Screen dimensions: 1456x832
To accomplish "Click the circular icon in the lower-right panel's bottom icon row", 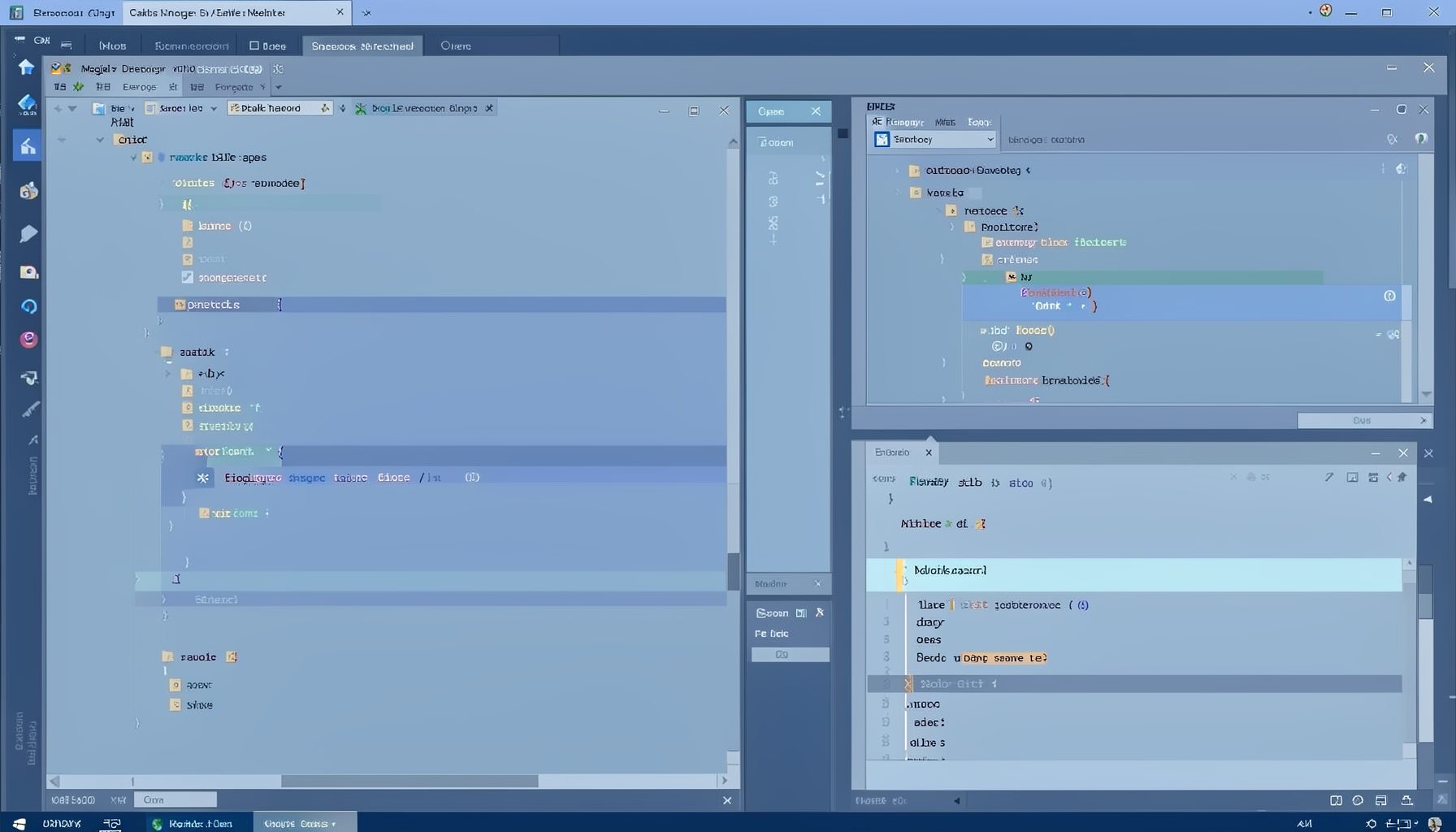I will pos(1358,800).
